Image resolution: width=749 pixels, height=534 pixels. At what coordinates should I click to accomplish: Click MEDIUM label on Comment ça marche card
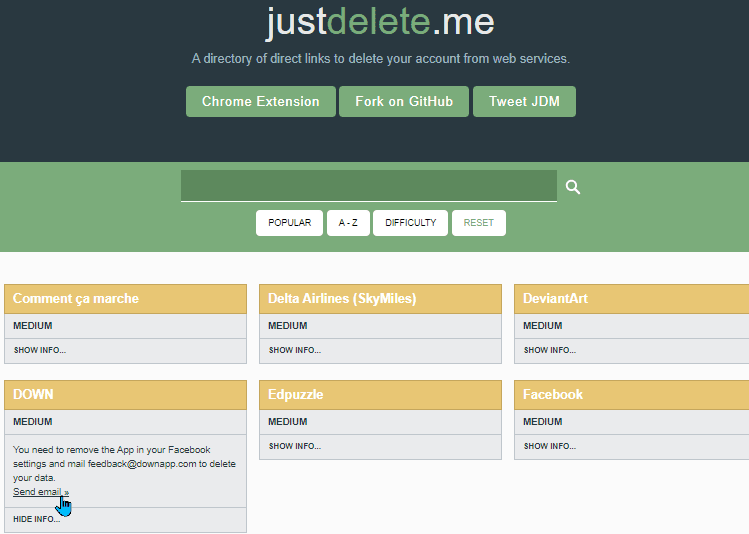click(x=32, y=326)
